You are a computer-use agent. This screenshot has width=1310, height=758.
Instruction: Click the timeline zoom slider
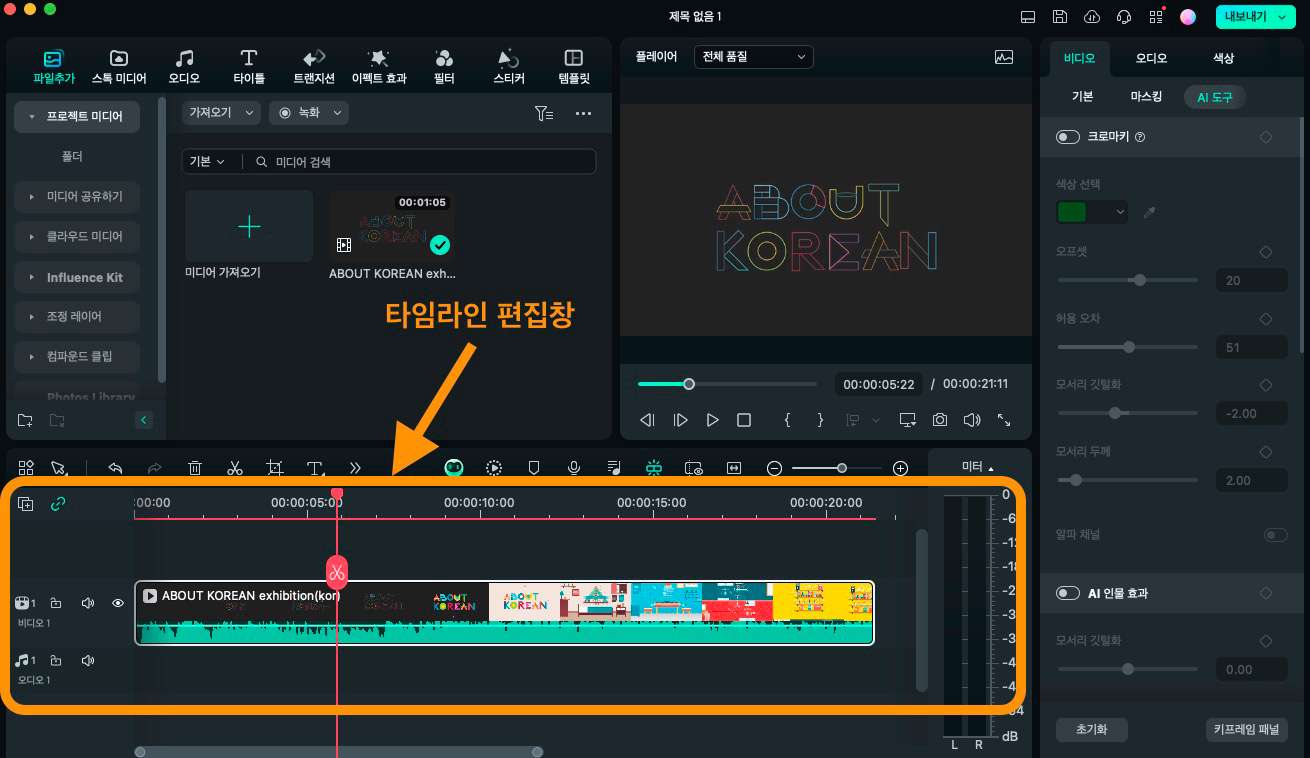pyautogui.click(x=837, y=467)
